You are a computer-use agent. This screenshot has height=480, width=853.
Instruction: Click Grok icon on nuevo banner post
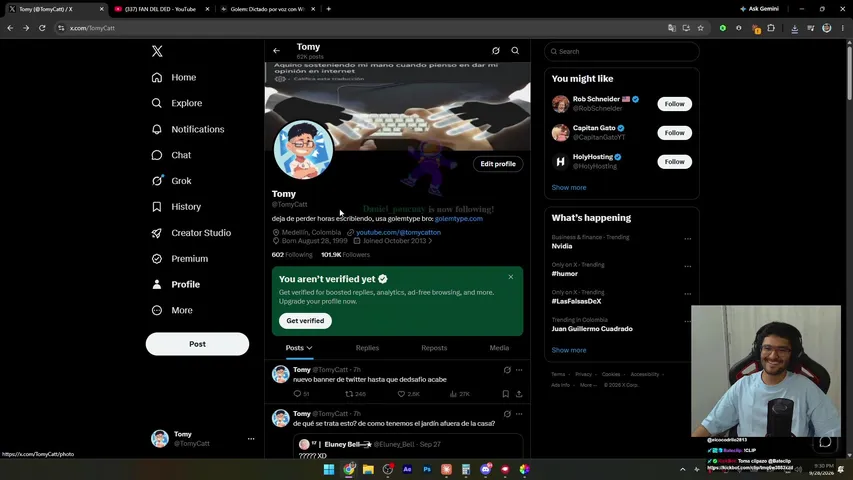pos(507,370)
